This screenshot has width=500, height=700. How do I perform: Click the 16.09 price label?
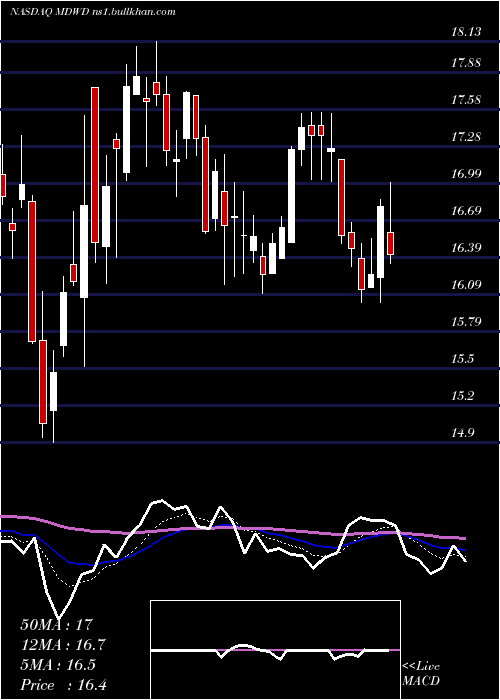coord(466,284)
